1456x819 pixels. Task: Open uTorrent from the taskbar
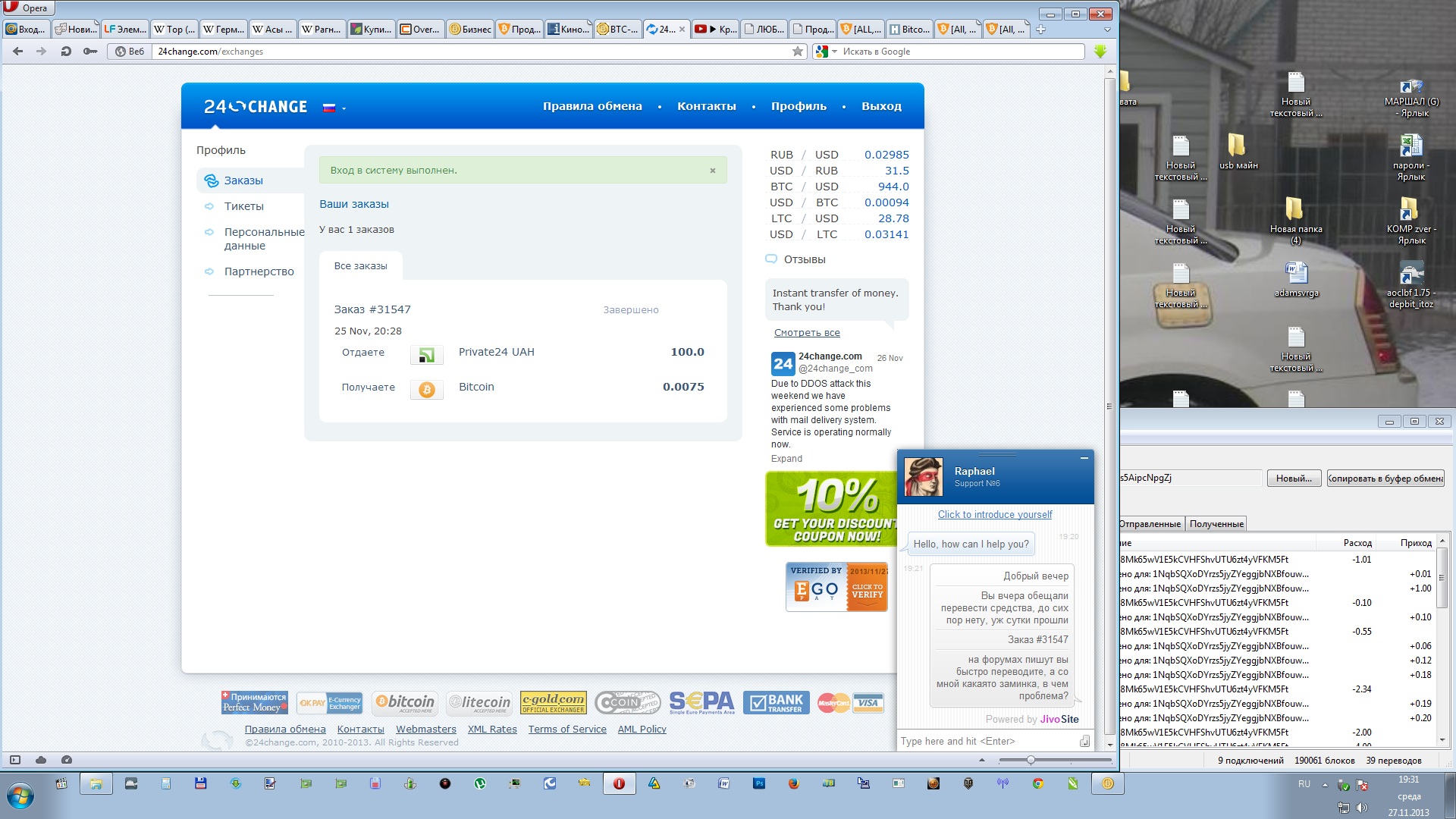click(480, 784)
